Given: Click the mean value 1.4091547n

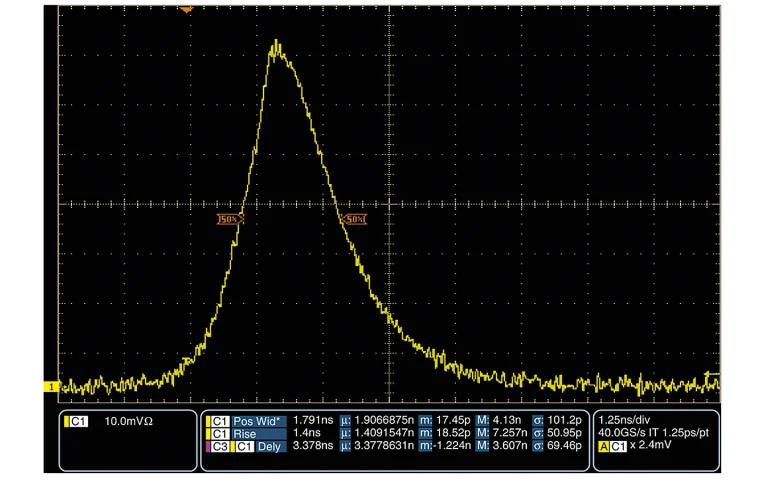Looking at the screenshot, I should [384, 433].
